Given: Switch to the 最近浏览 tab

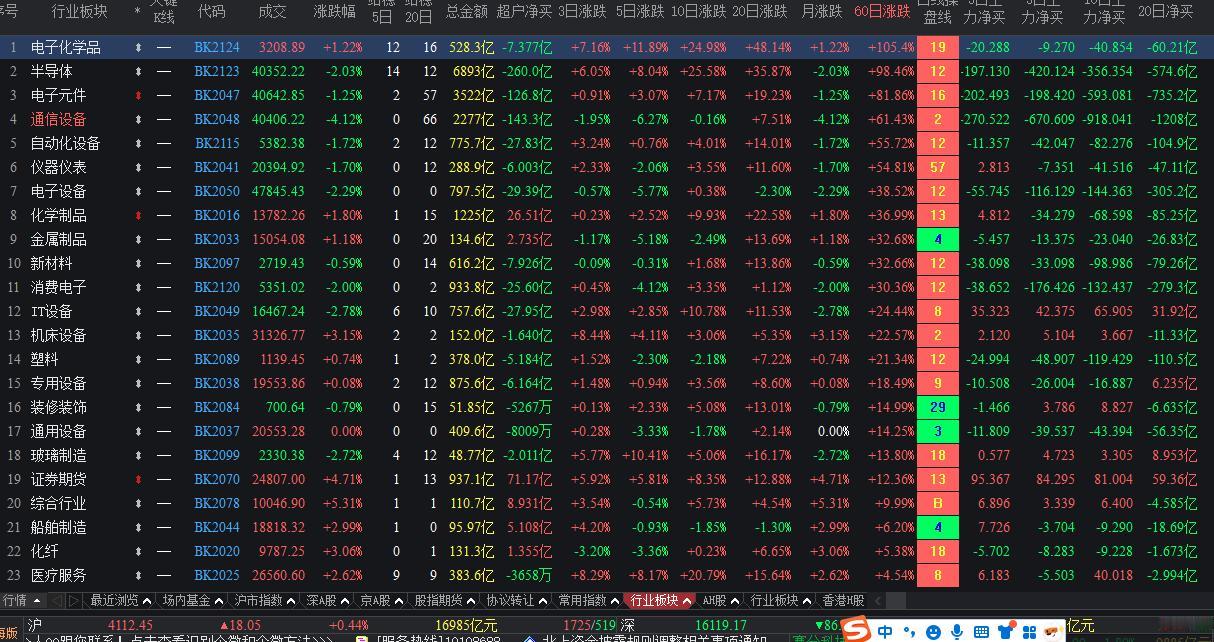Looking at the screenshot, I should 114,601.
